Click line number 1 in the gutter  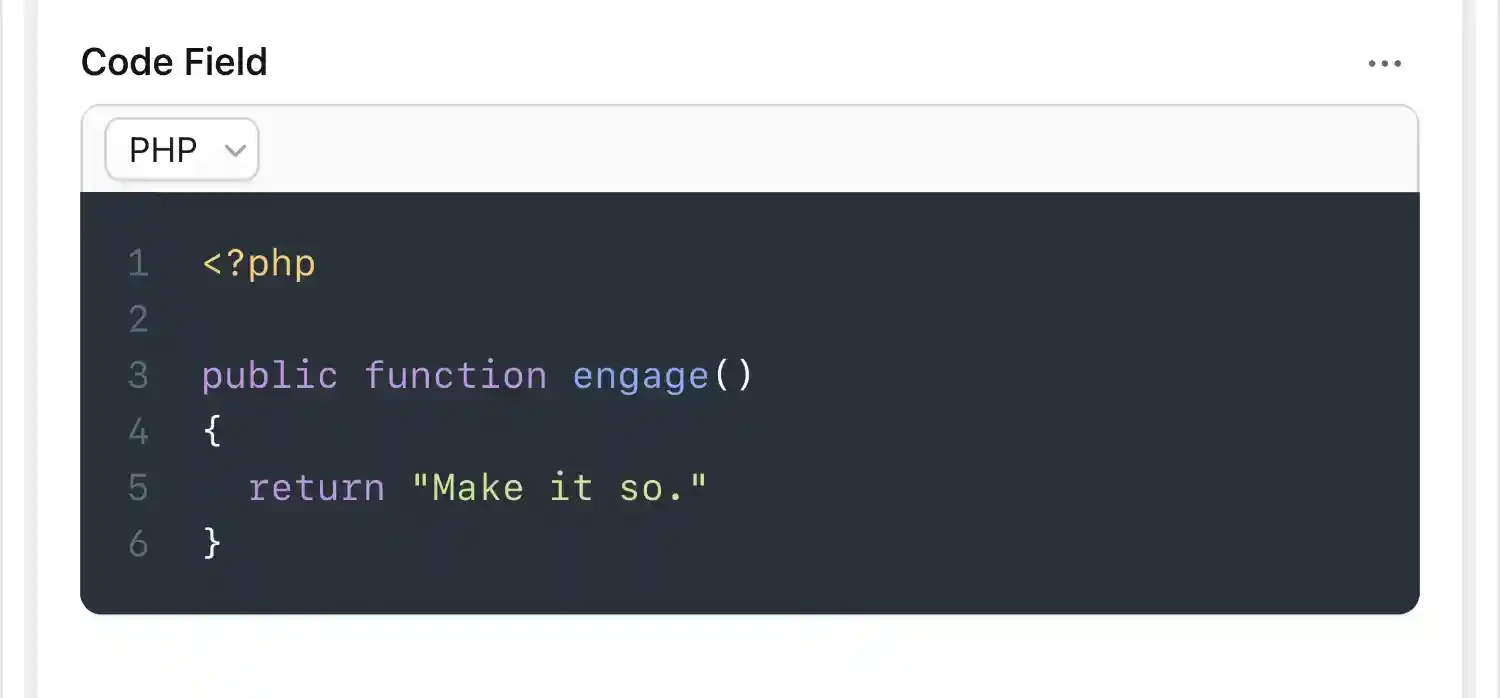(x=138, y=264)
